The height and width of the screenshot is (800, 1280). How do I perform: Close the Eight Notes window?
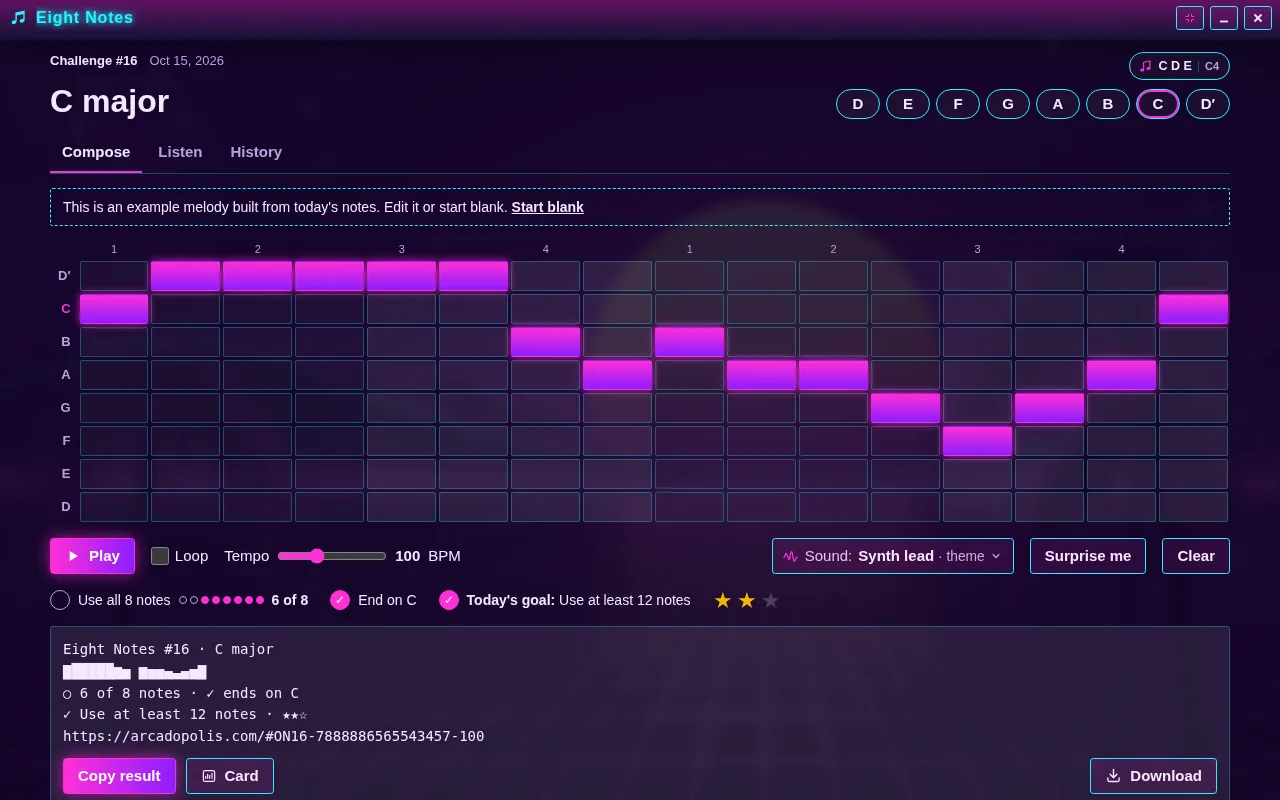click(x=1258, y=18)
